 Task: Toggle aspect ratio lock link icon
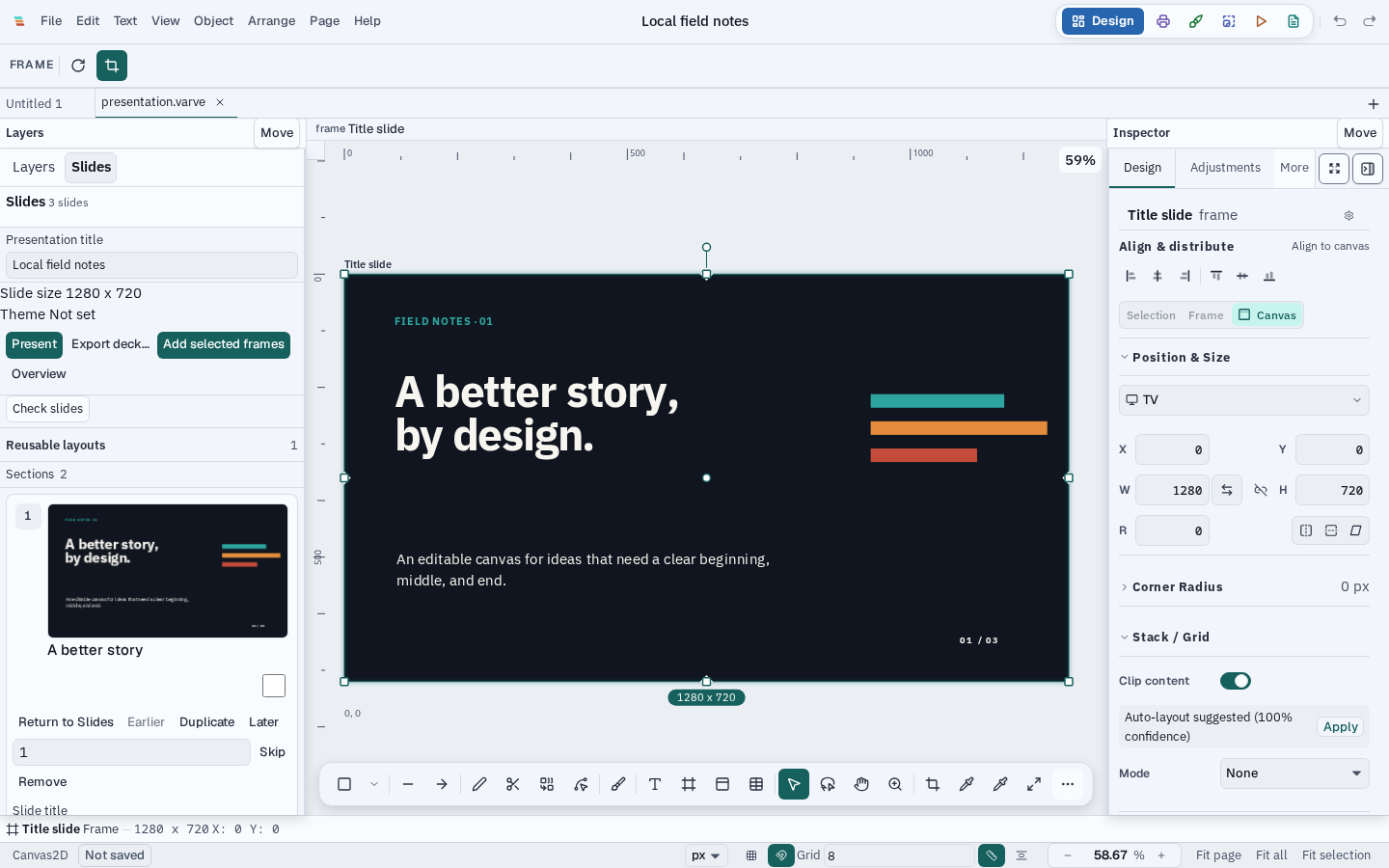coord(1261,490)
